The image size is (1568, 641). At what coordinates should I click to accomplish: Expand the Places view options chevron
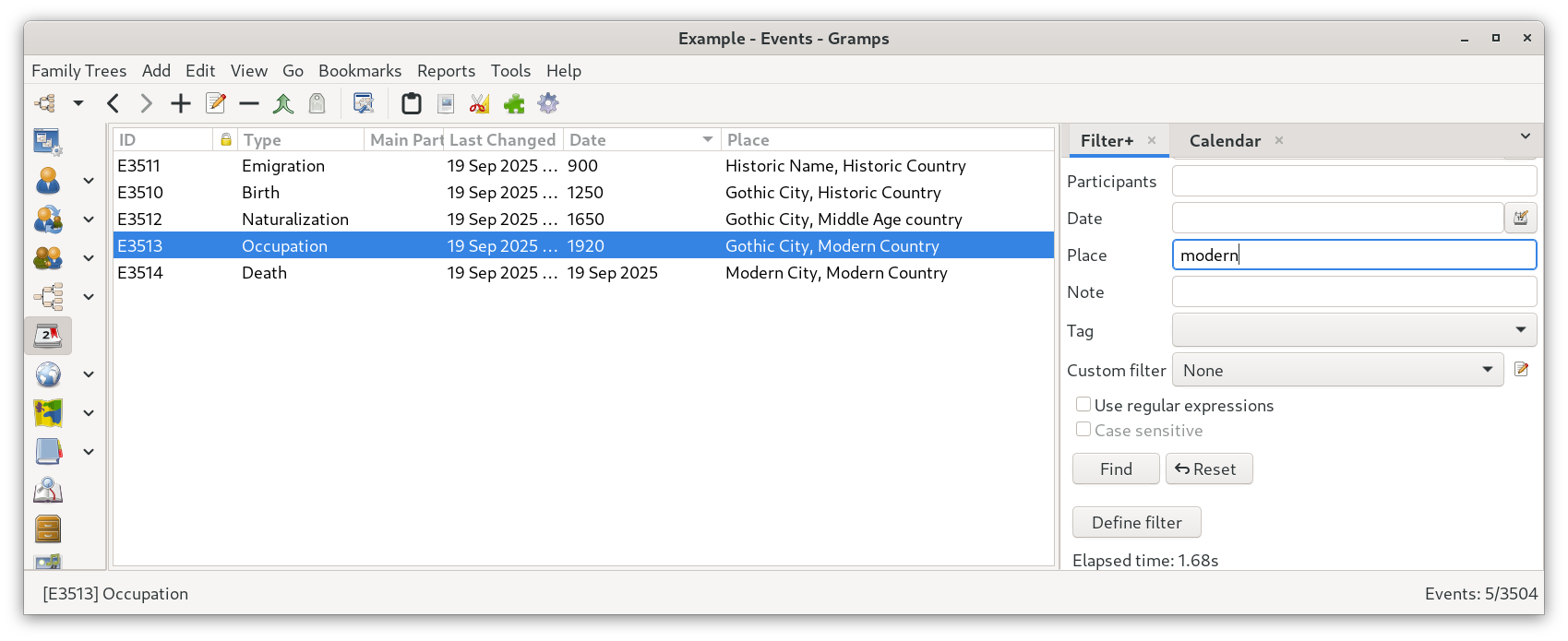[x=89, y=374]
